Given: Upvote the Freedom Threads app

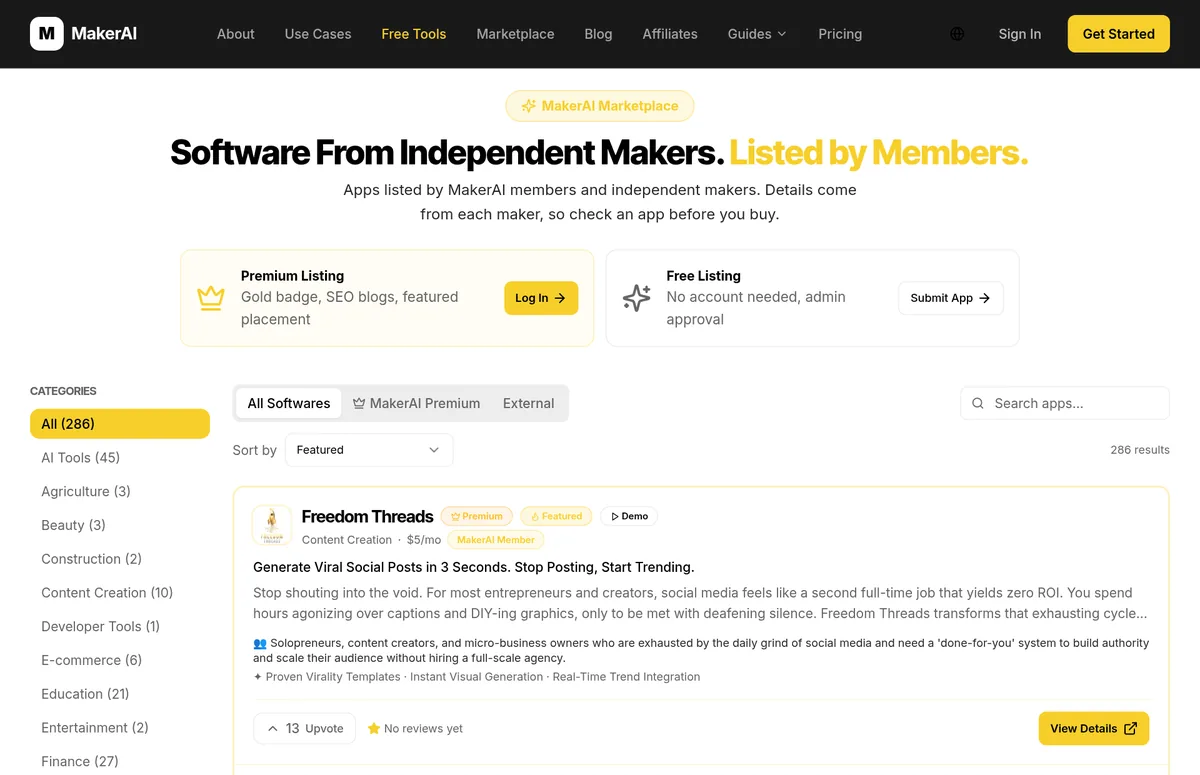Looking at the screenshot, I should tap(304, 729).
